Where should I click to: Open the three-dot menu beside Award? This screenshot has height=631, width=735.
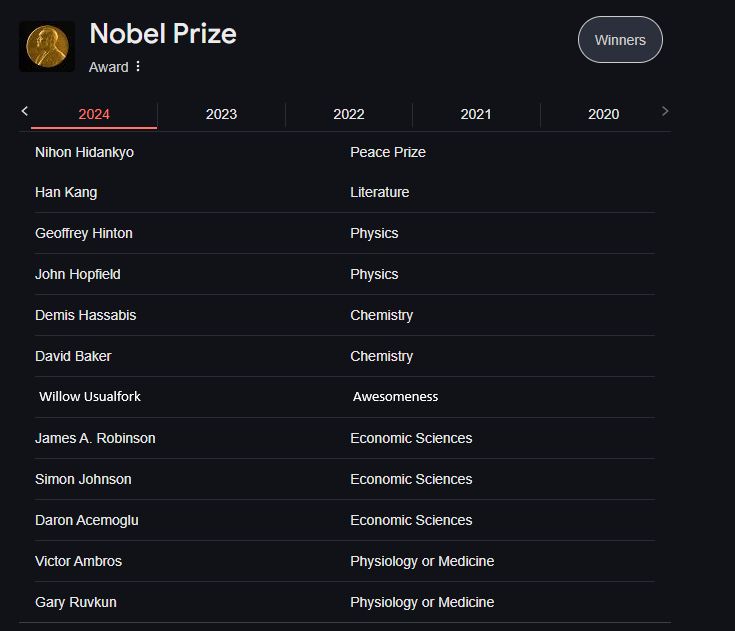[138, 67]
